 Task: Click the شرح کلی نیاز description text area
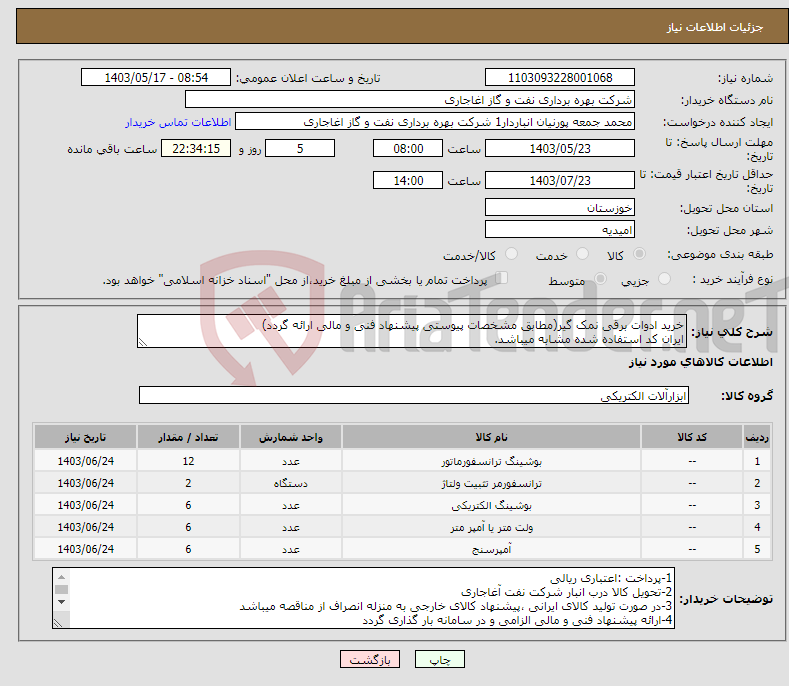click(x=412, y=331)
